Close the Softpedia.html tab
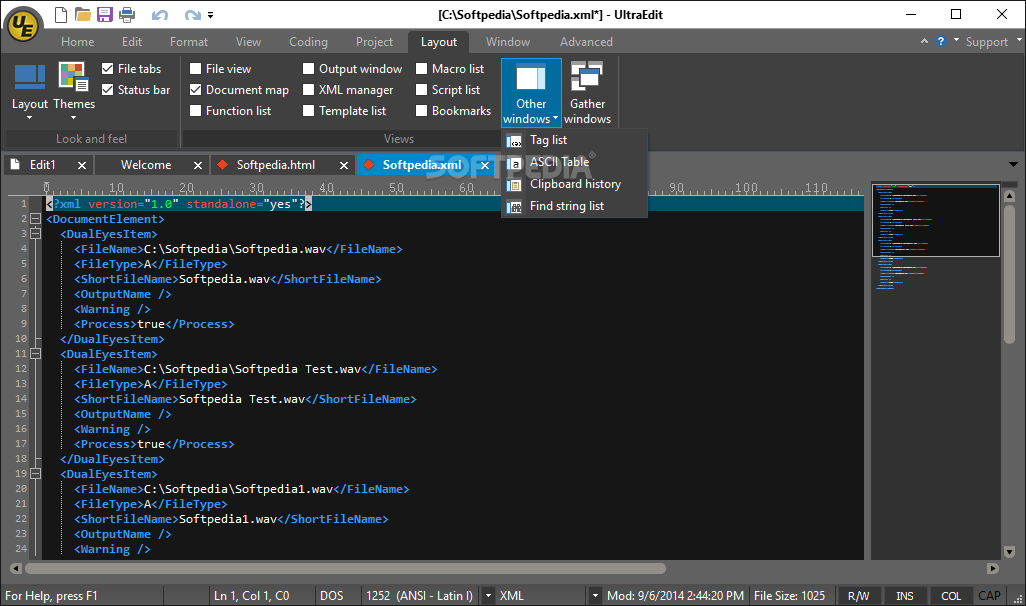The height and width of the screenshot is (606, 1026). [344, 166]
